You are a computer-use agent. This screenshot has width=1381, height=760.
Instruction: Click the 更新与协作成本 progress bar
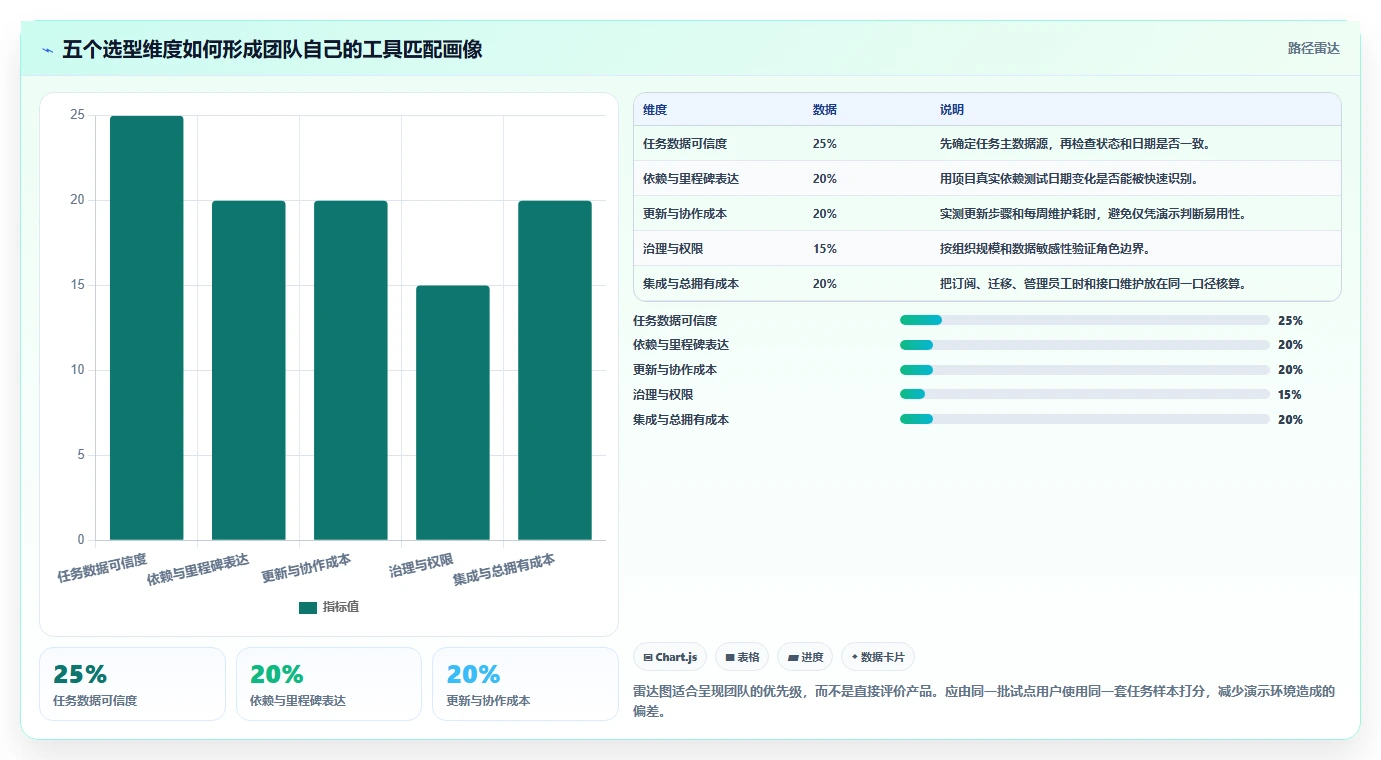[x=1085, y=370]
